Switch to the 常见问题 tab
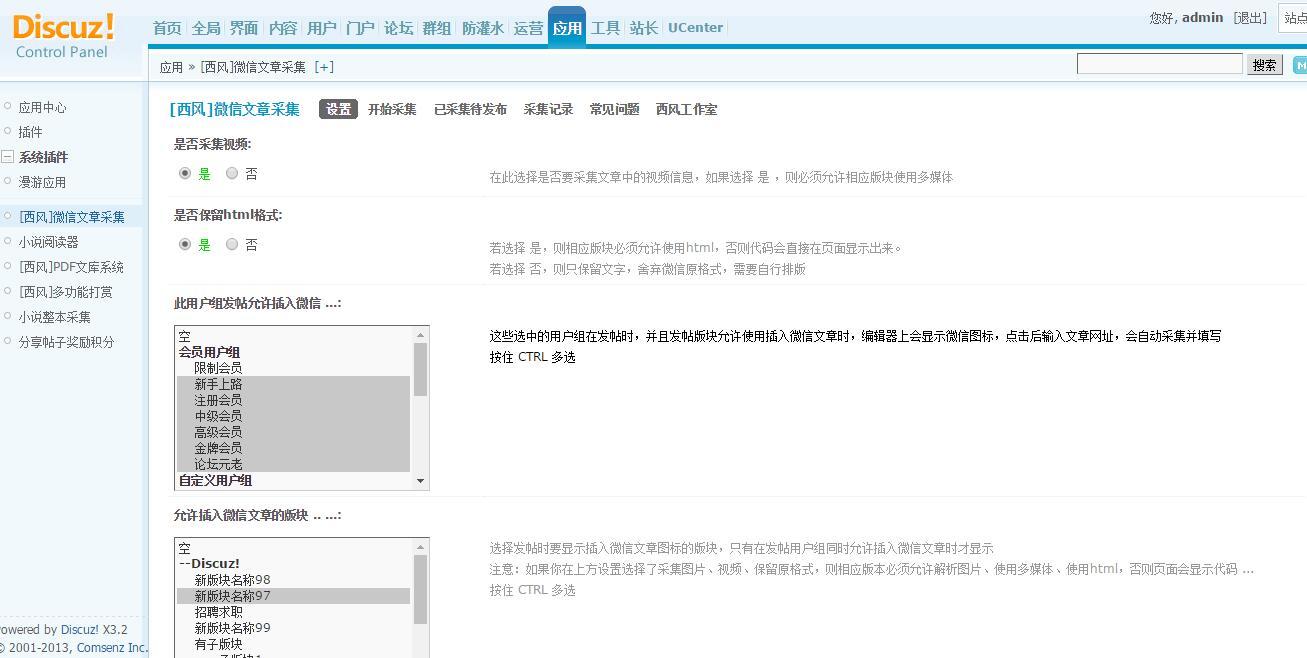1307x658 pixels. tap(614, 109)
